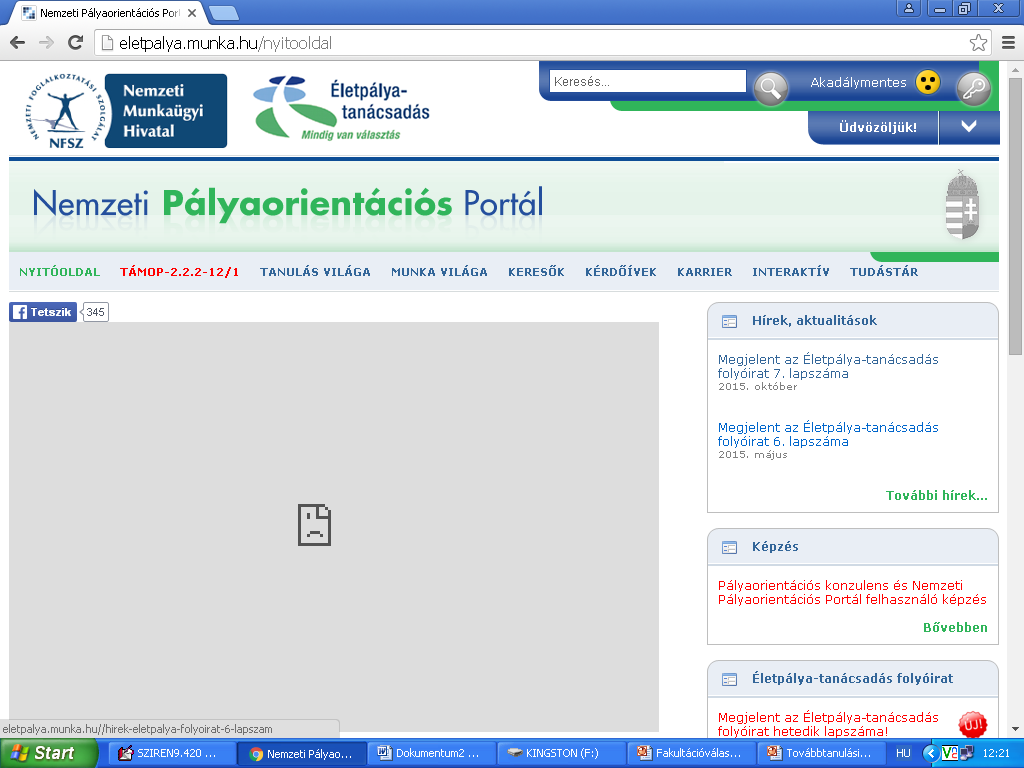
Task: Open the MUNKA VILÁGA menu
Action: click(439, 272)
